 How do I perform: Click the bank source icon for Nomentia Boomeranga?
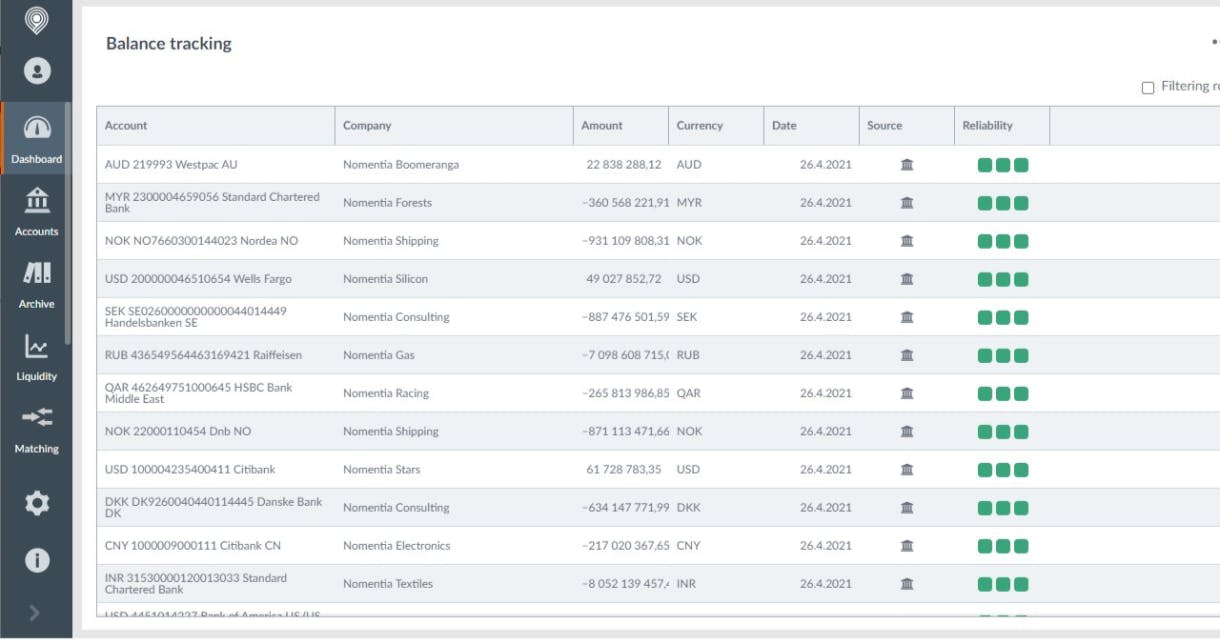click(x=906, y=164)
